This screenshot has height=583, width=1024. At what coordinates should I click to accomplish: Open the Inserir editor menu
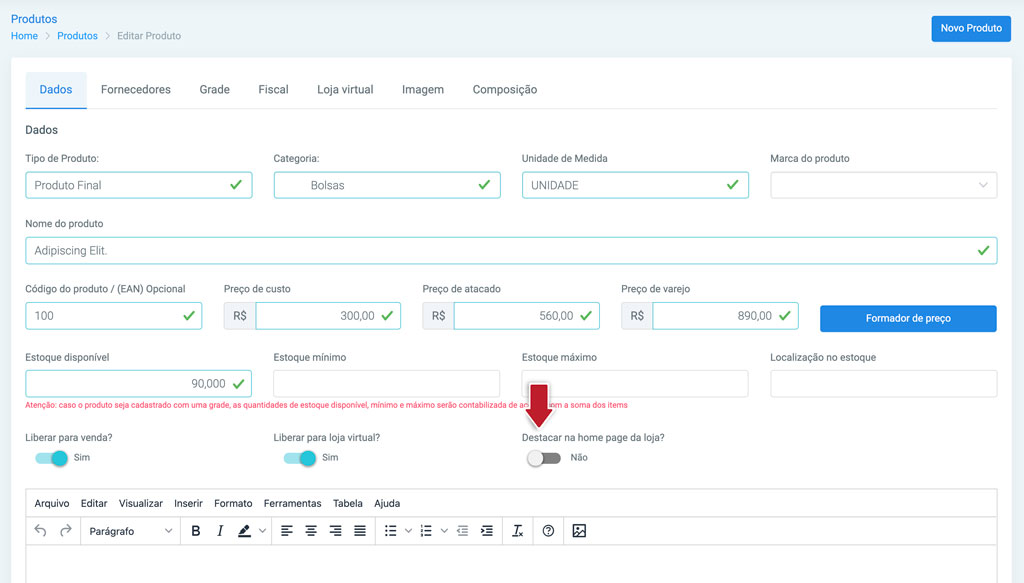(x=188, y=503)
